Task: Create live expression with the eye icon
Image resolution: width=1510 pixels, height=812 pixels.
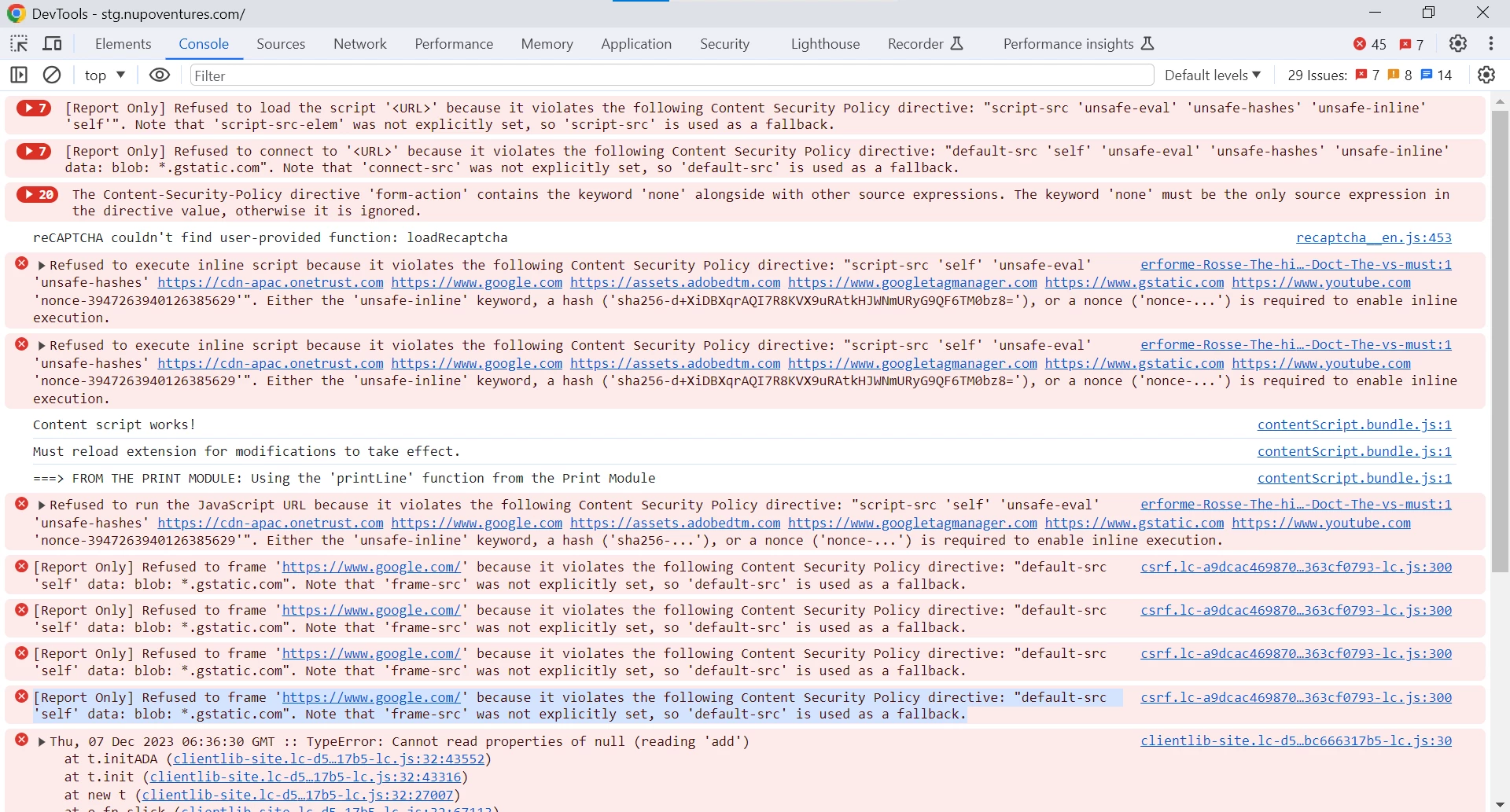Action: (160, 75)
